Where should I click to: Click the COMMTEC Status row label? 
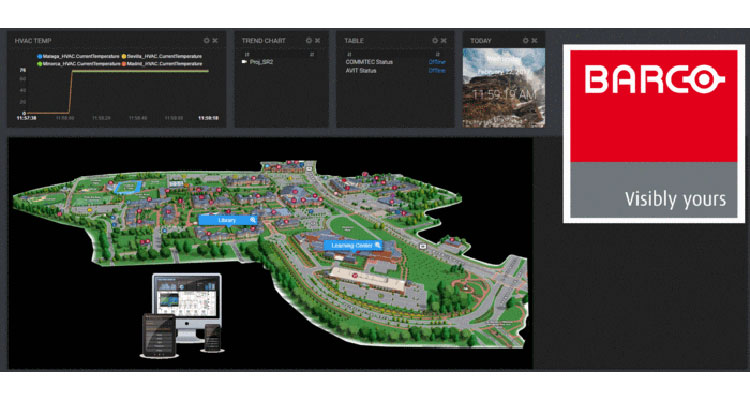coord(369,62)
